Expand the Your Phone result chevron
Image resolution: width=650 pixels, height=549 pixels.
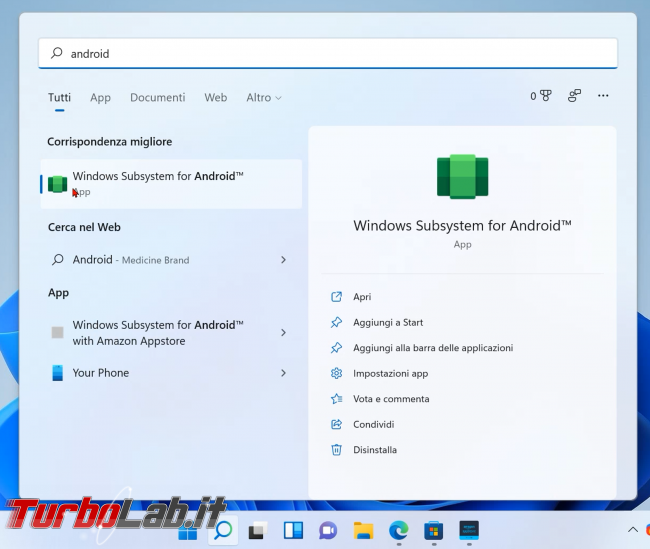284,373
